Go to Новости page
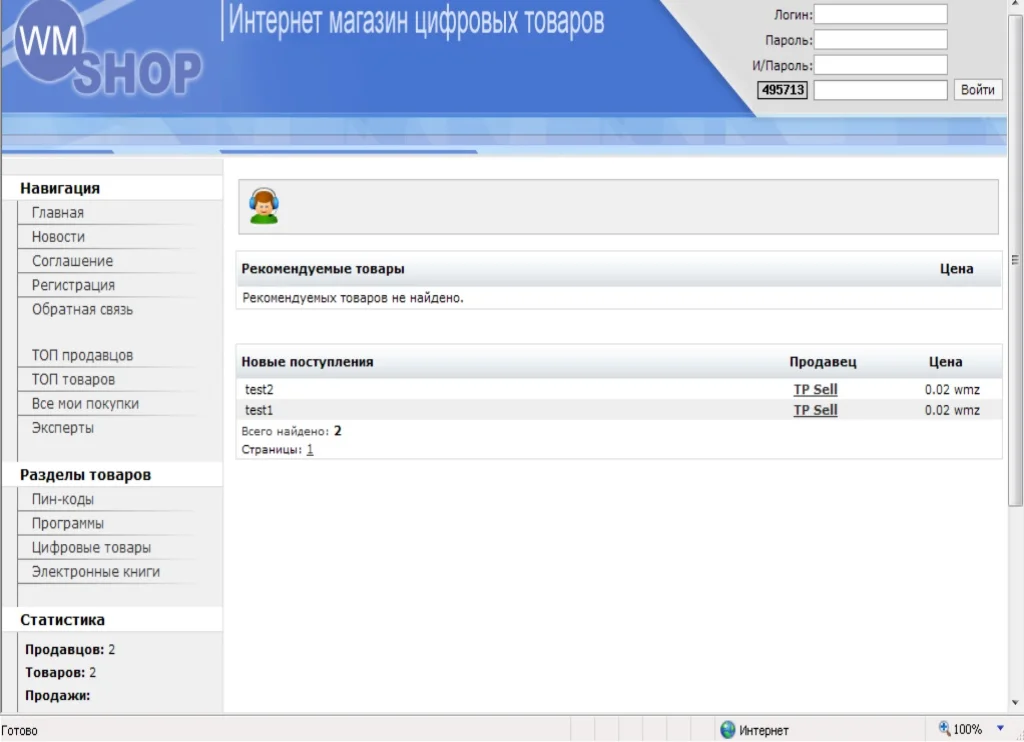This screenshot has width=1024, height=742. tap(58, 237)
